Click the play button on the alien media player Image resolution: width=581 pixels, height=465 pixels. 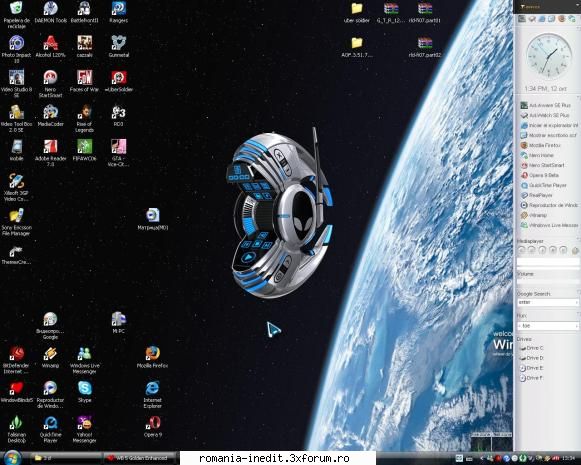pos(249,257)
